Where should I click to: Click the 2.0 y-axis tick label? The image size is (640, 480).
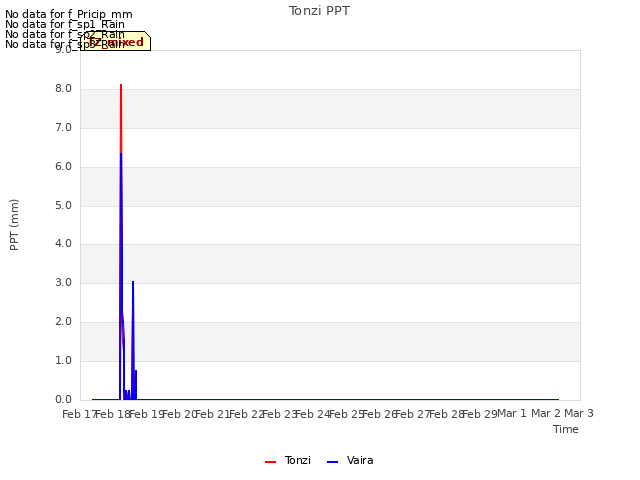click(x=63, y=322)
